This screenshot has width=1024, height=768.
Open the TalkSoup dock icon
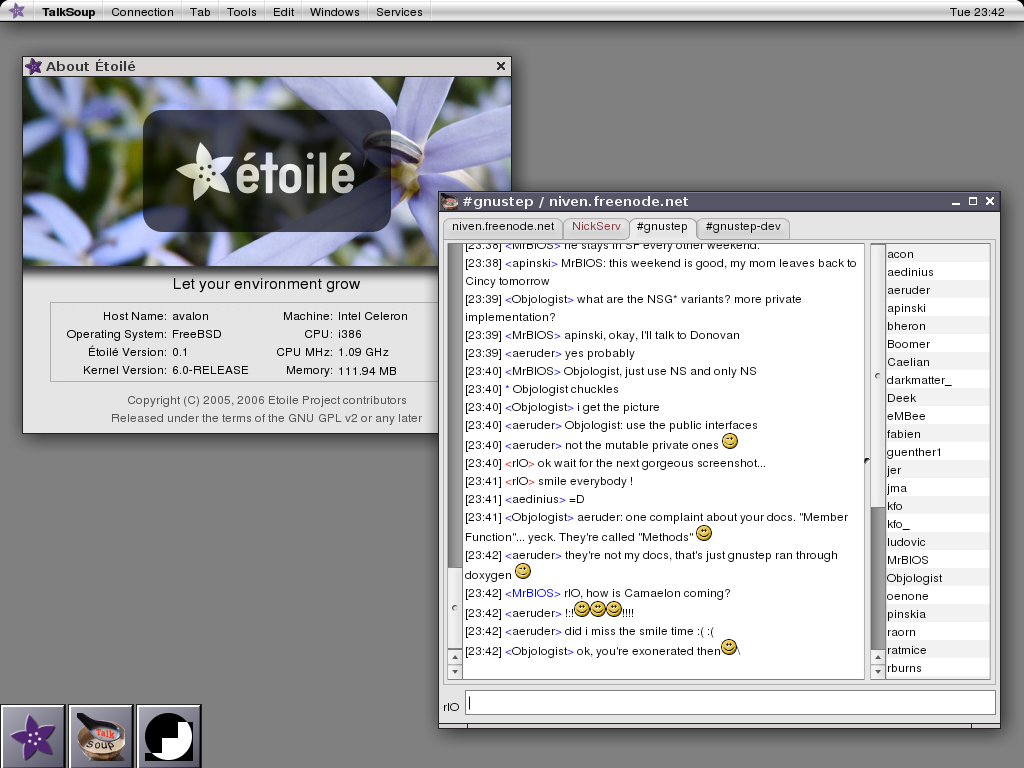[100, 736]
